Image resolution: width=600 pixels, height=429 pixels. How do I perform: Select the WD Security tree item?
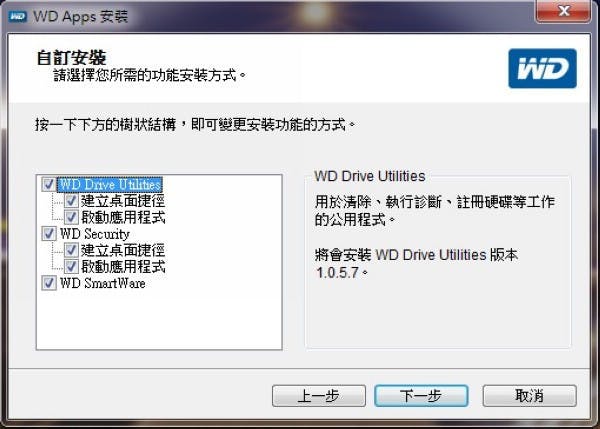click(95, 234)
